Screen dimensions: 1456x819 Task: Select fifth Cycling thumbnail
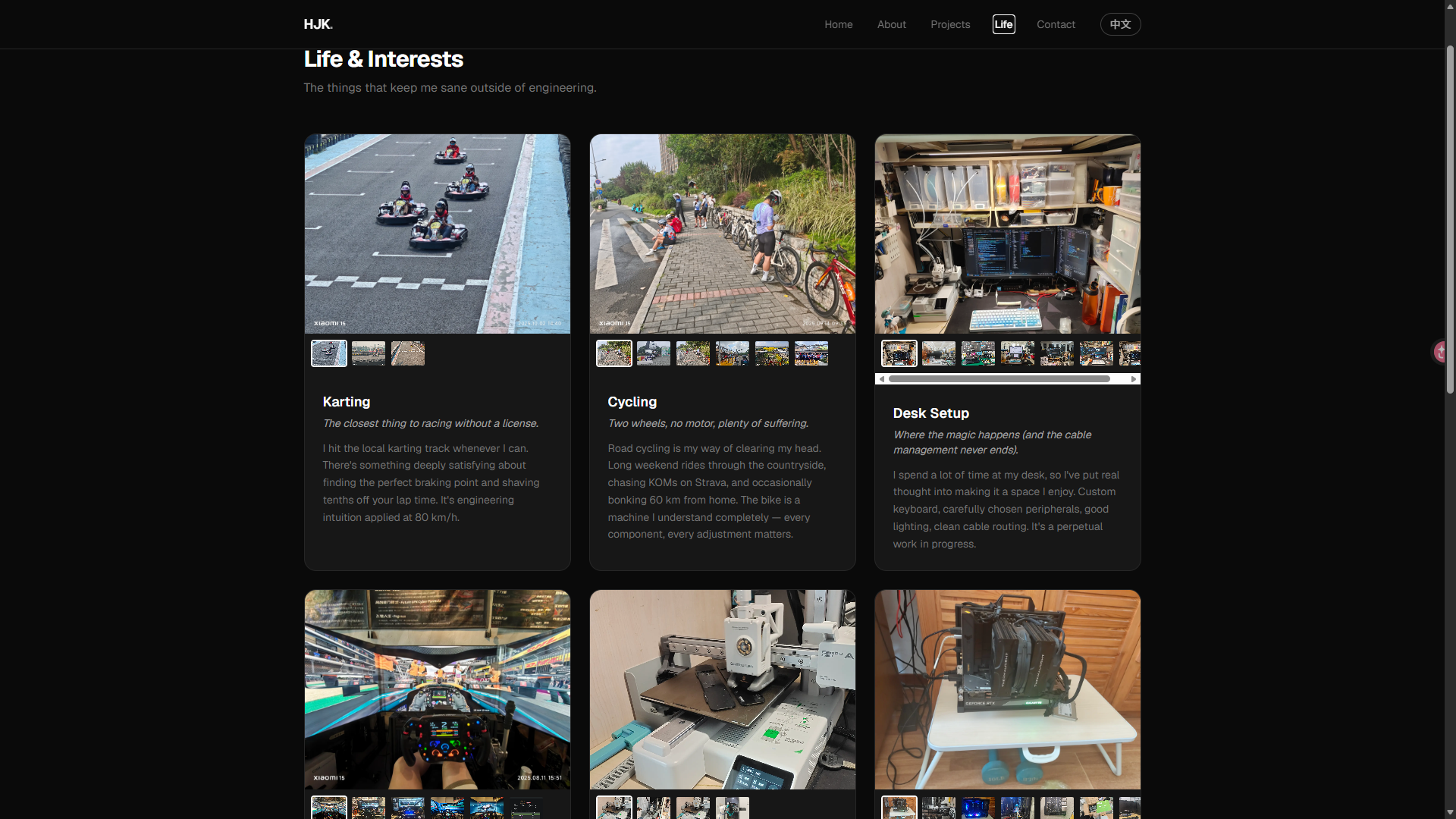[772, 353]
